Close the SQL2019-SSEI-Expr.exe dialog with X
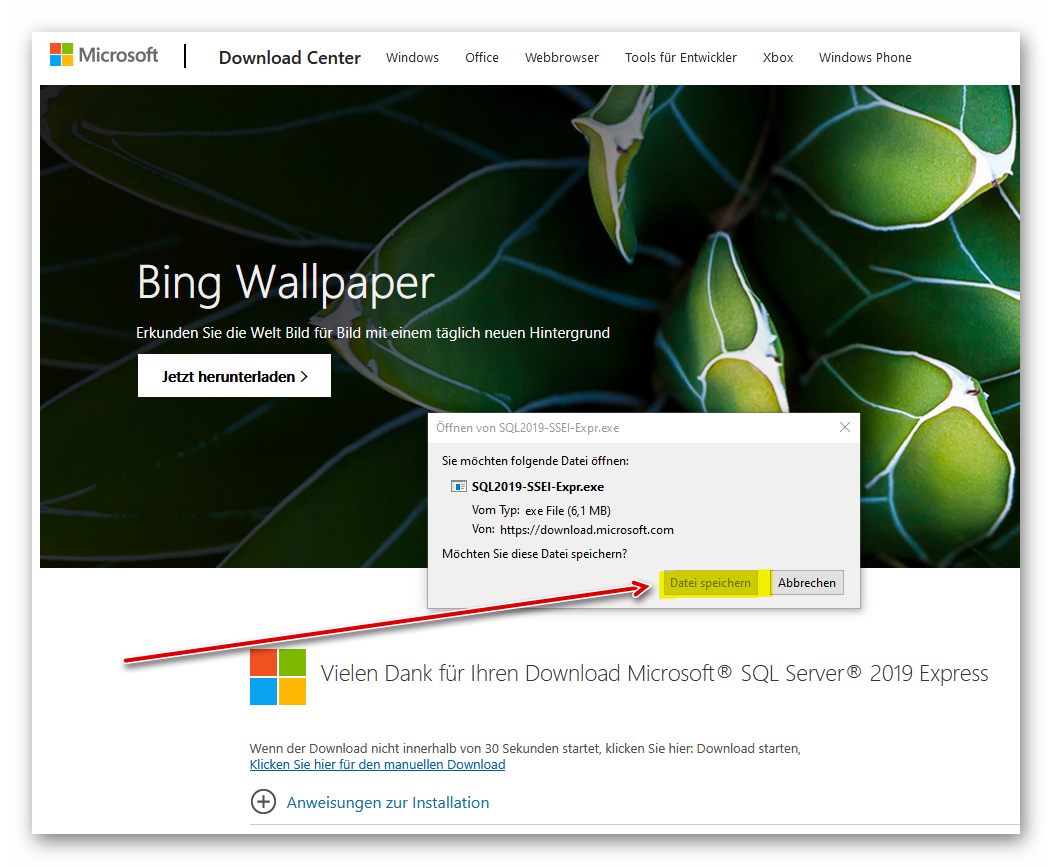 845,427
